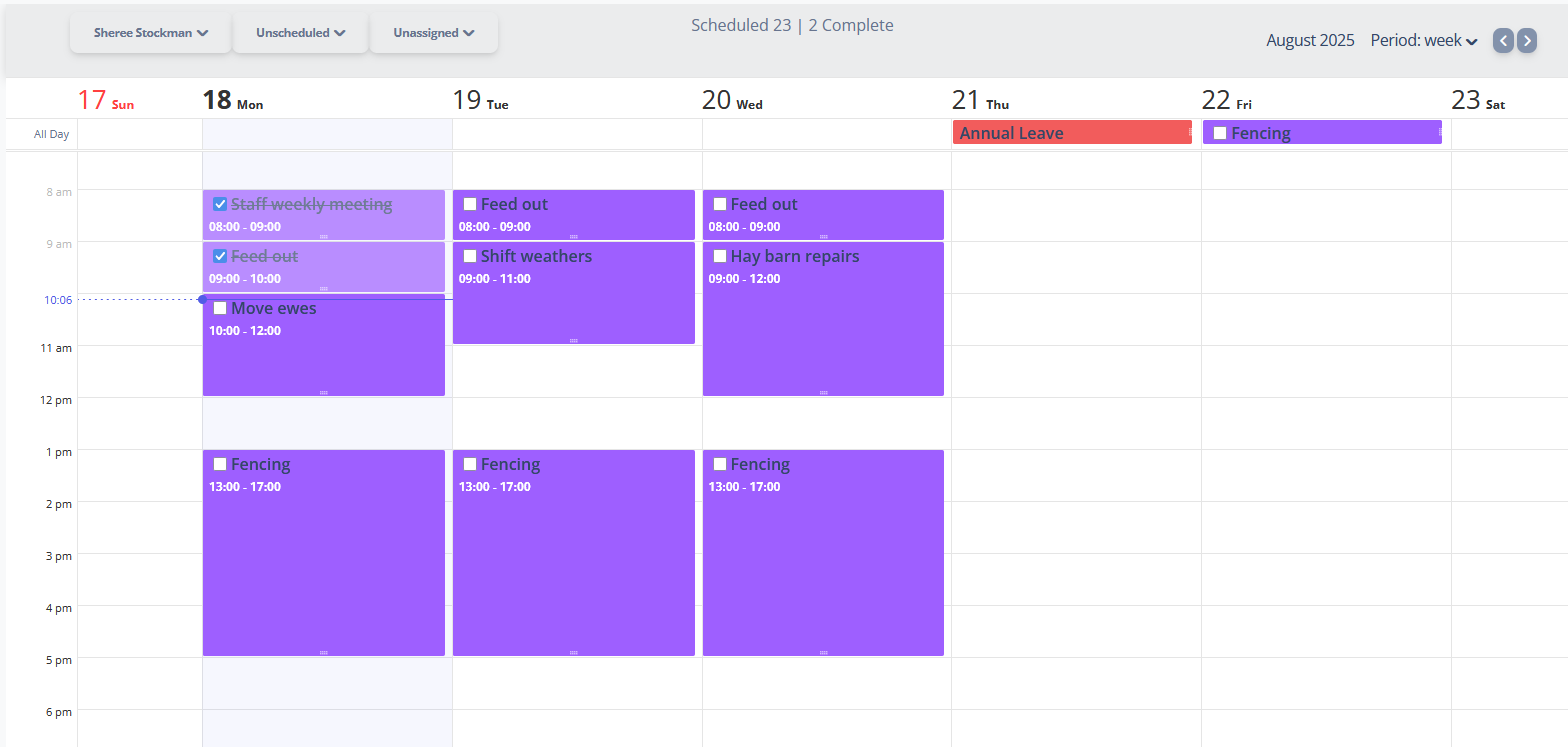Click resize handle on Hay barn repairs
This screenshot has height=747, width=1568.
[x=823, y=392]
